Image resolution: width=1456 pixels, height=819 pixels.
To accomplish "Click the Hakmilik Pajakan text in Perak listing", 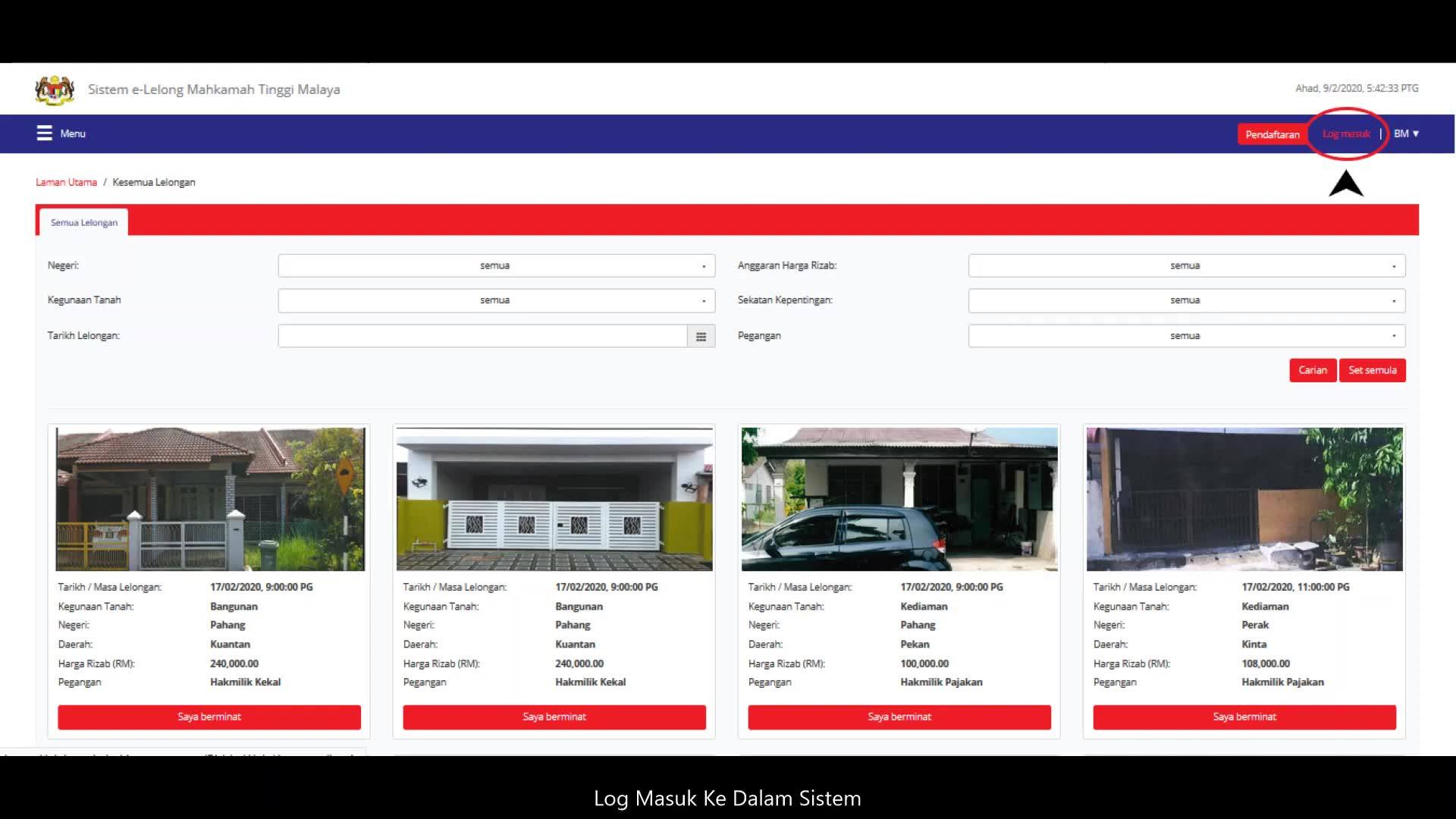I will (x=1282, y=682).
